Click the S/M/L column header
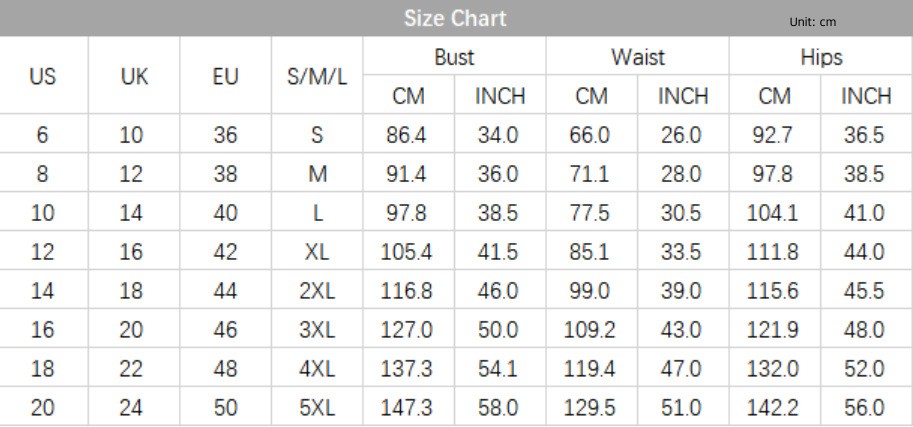Viewport: 913px width, 427px height. pos(317,76)
